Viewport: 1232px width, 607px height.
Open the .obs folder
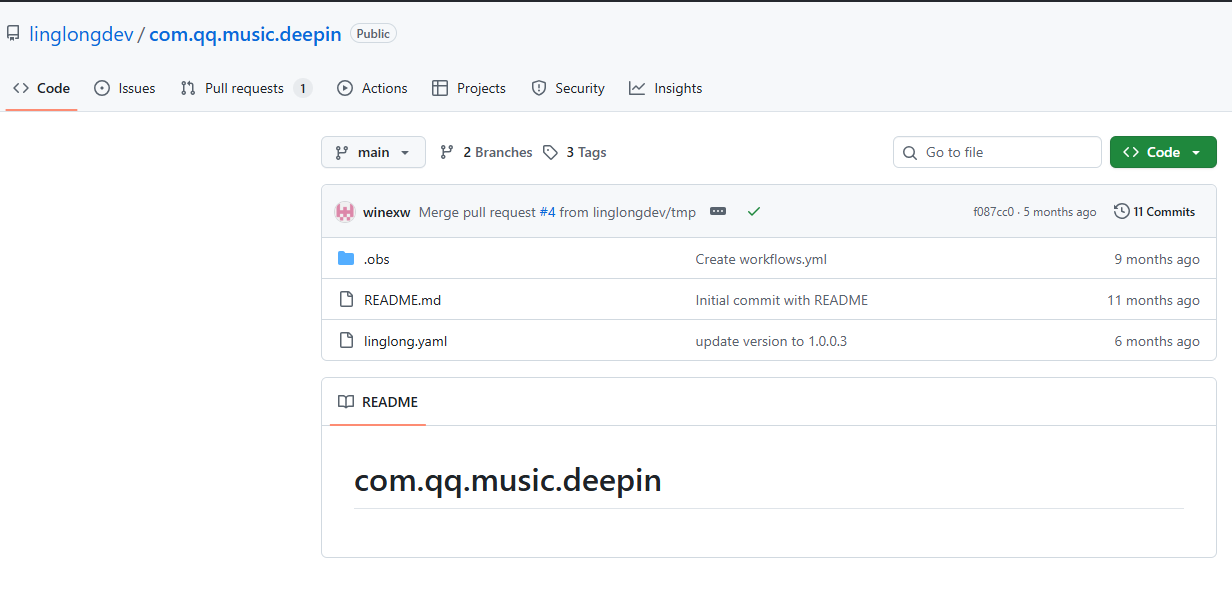tap(376, 259)
